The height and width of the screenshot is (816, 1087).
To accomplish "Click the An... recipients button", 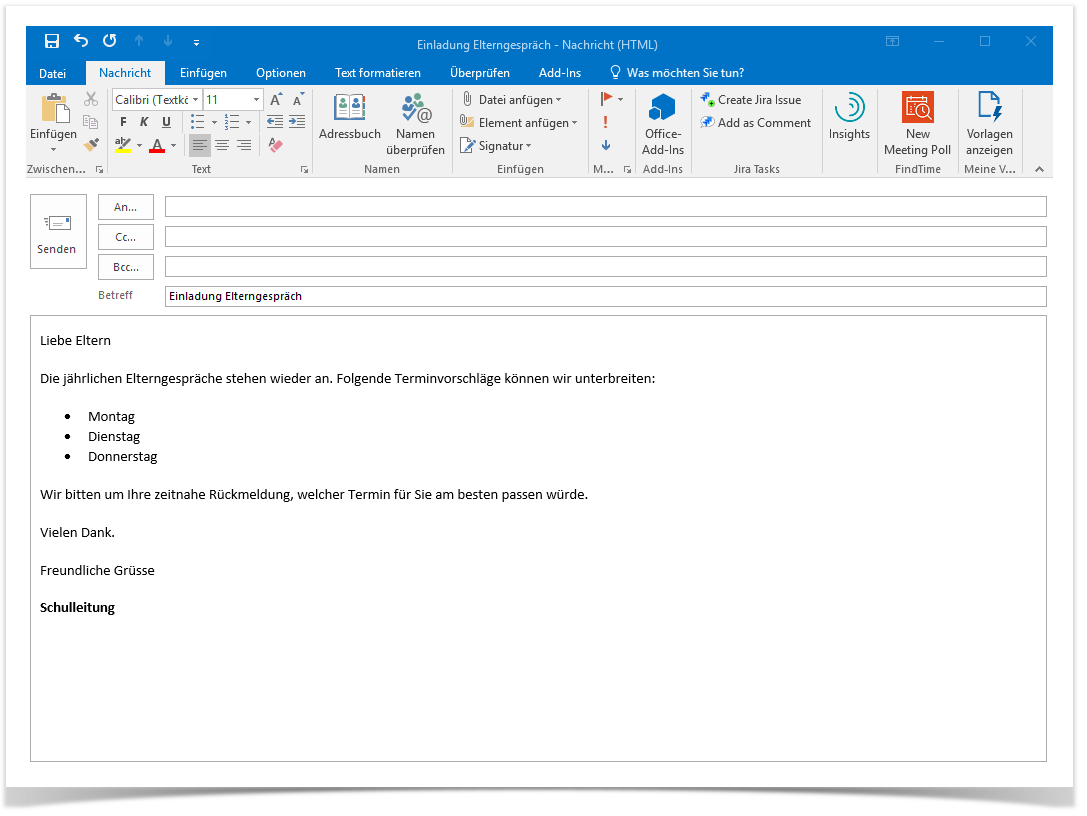I will click(x=125, y=207).
